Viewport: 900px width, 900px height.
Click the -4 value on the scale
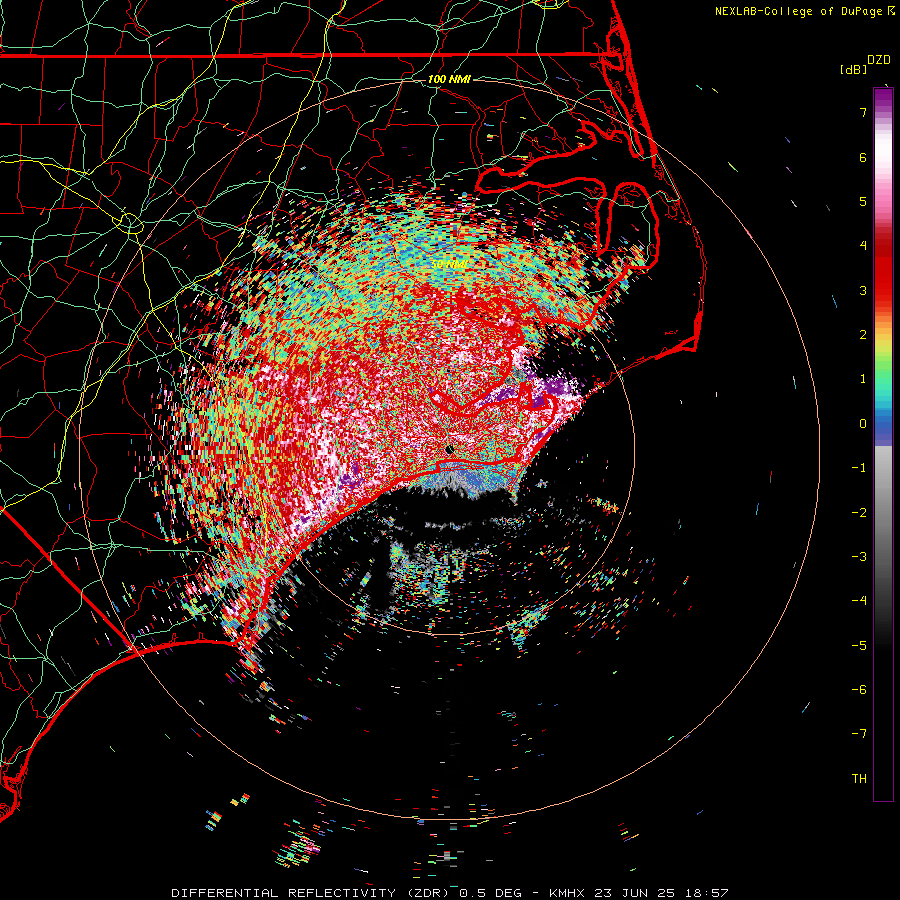click(859, 600)
